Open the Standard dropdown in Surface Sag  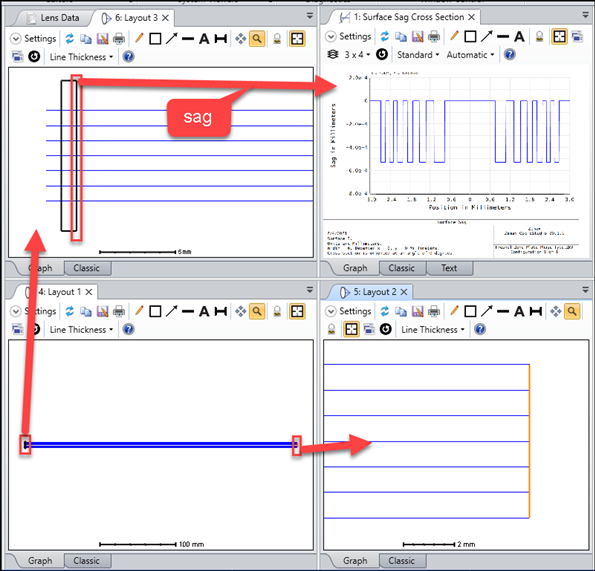pos(418,55)
